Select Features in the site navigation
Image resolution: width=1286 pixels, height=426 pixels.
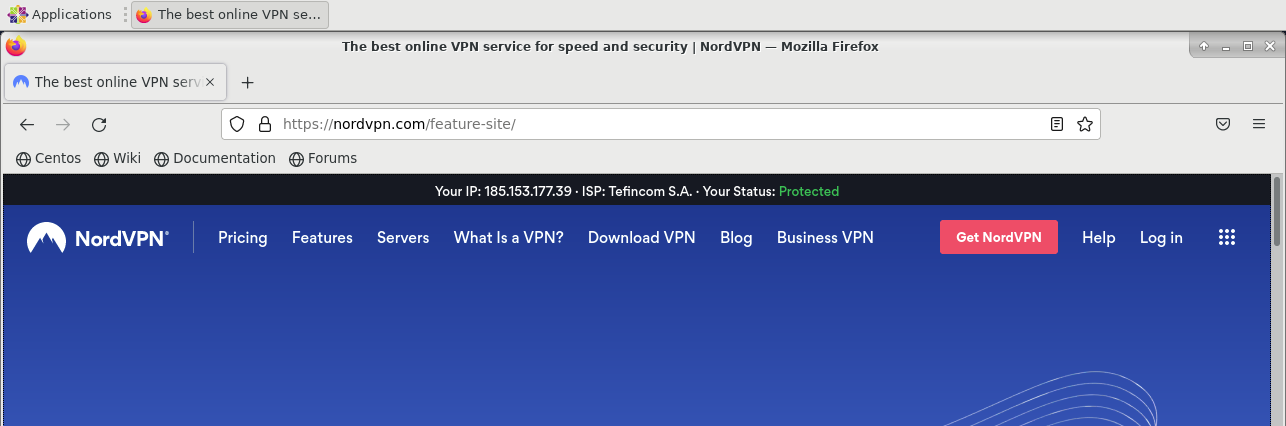pos(322,237)
